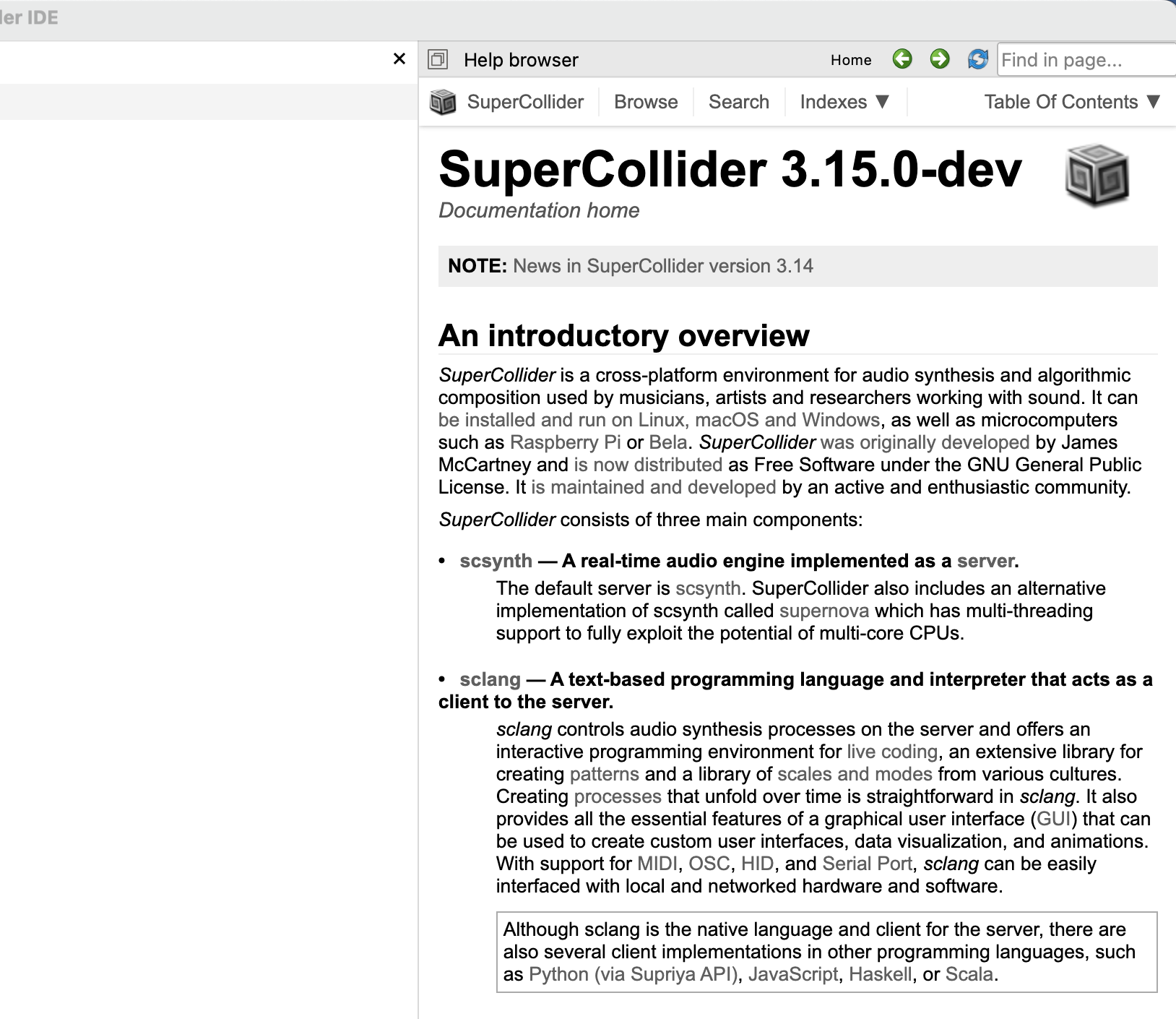
Task: Open the Browse menu item
Action: click(646, 102)
